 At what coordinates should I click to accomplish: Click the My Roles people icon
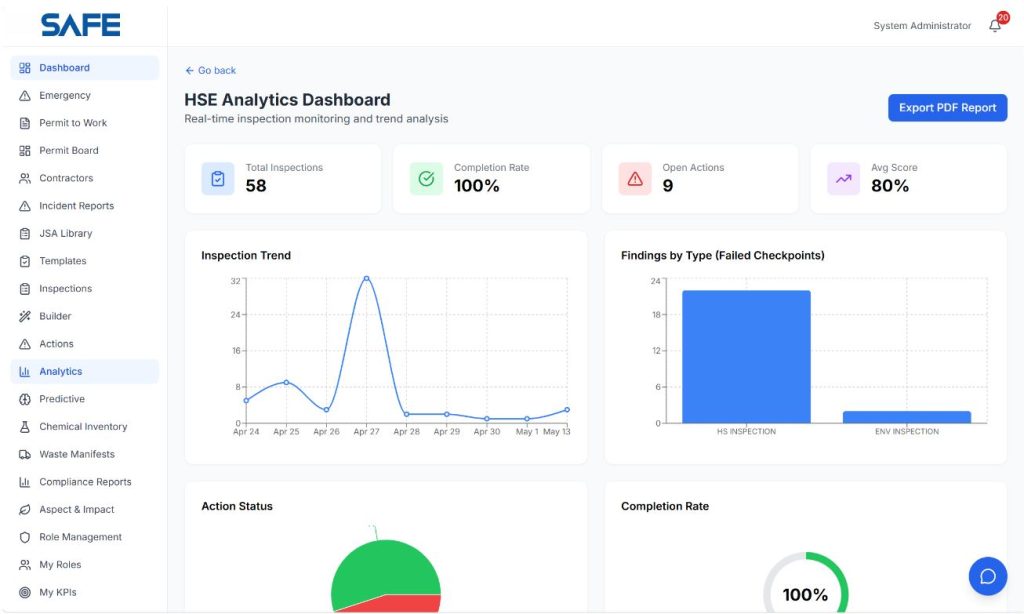[x=25, y=564]
